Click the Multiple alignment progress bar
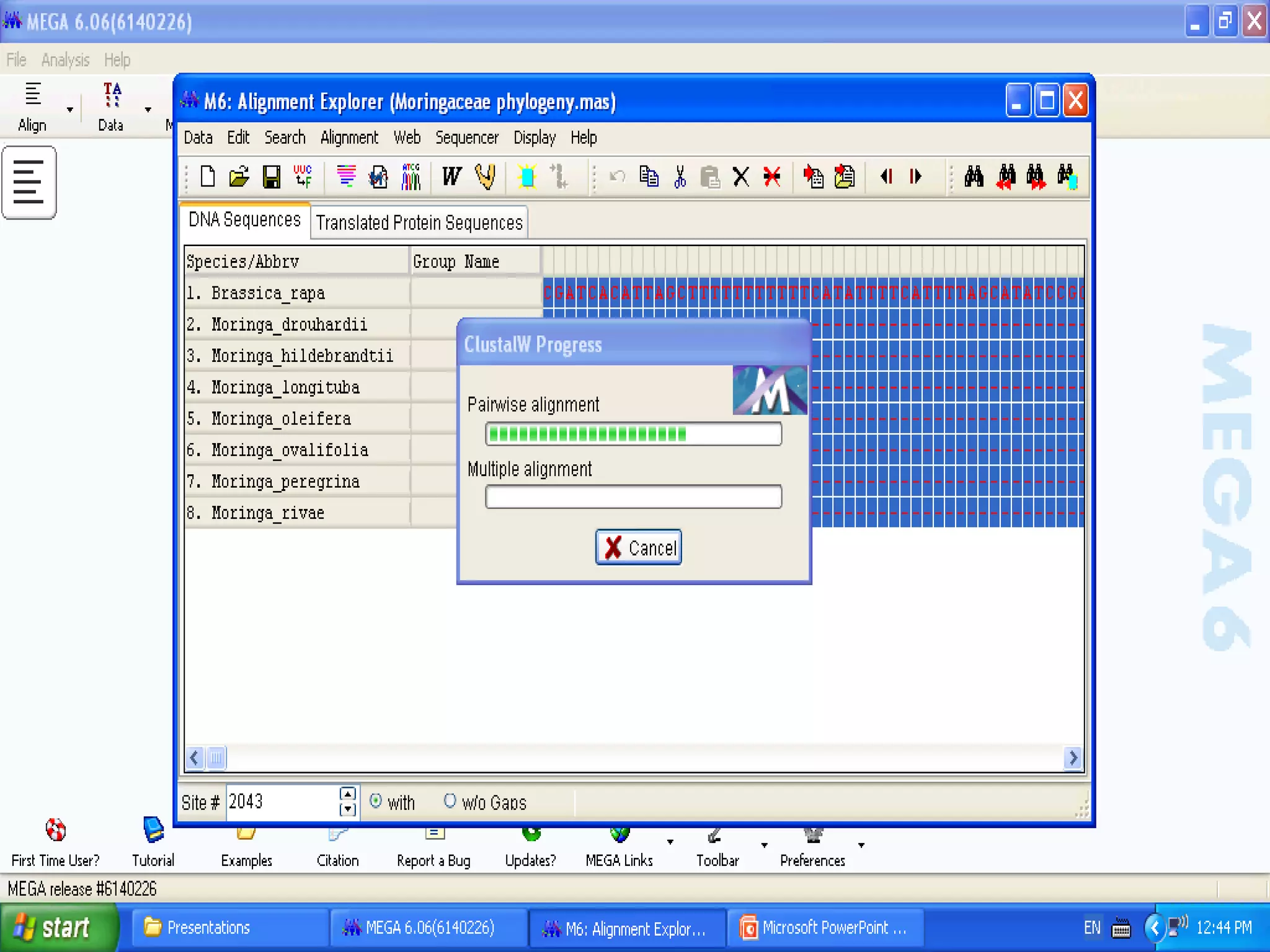This screenshot has height=952, width=1270. (633, 497)
